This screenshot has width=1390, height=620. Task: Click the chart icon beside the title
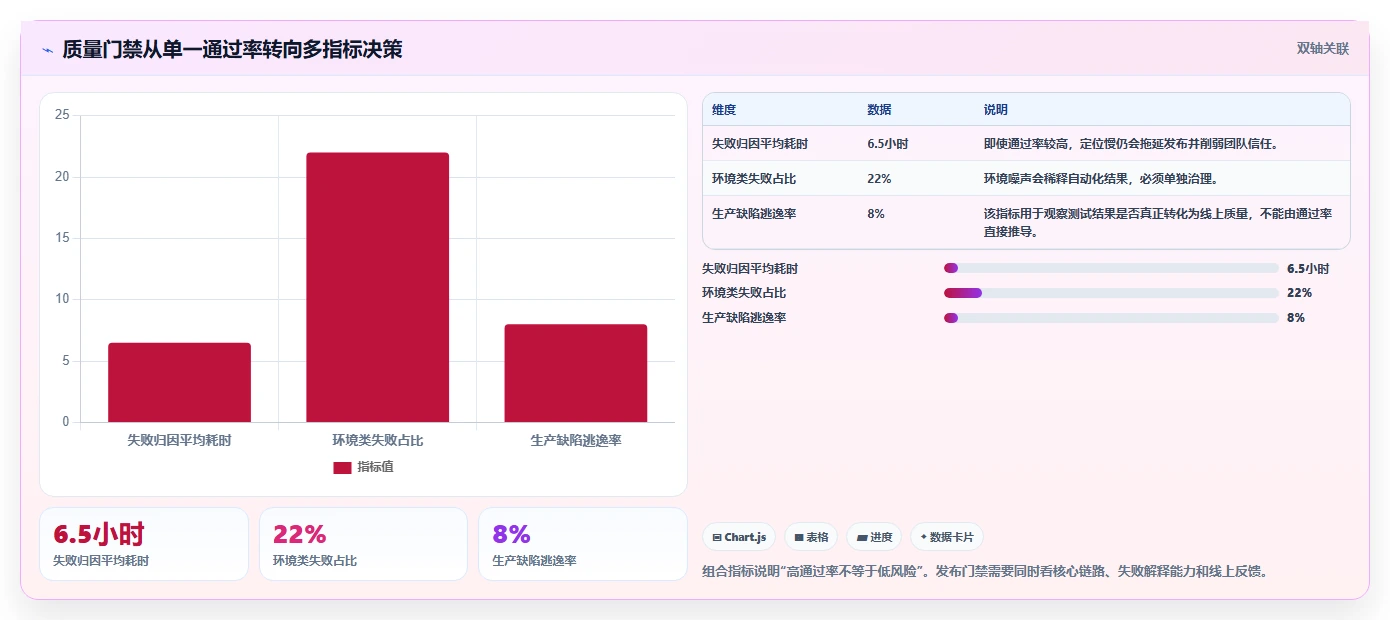(47, 49)
